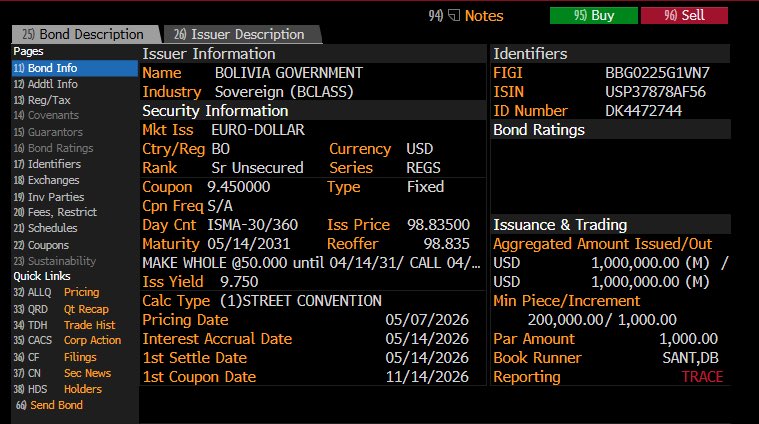Screen dimensions: 759x424
Task: Open the CF Filings quick link
Action: click(55, 357)
